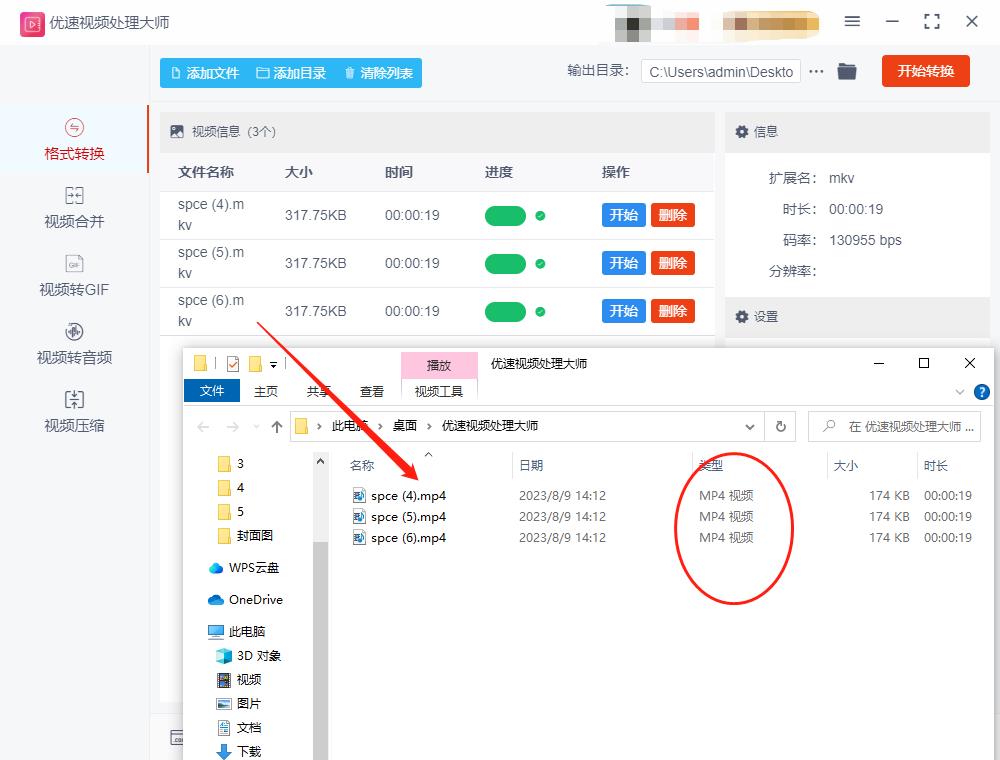Viewport: 1000px width, 760px height.
Task: Click the 添加目录 add folder button
Action: coord(291,73)
